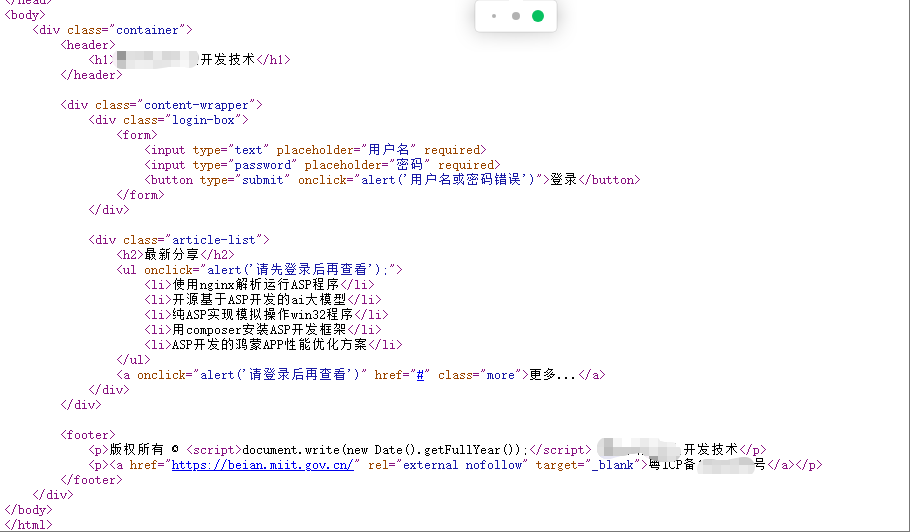
Task: Click the div class="login-box" line
Action: point(168,120)
